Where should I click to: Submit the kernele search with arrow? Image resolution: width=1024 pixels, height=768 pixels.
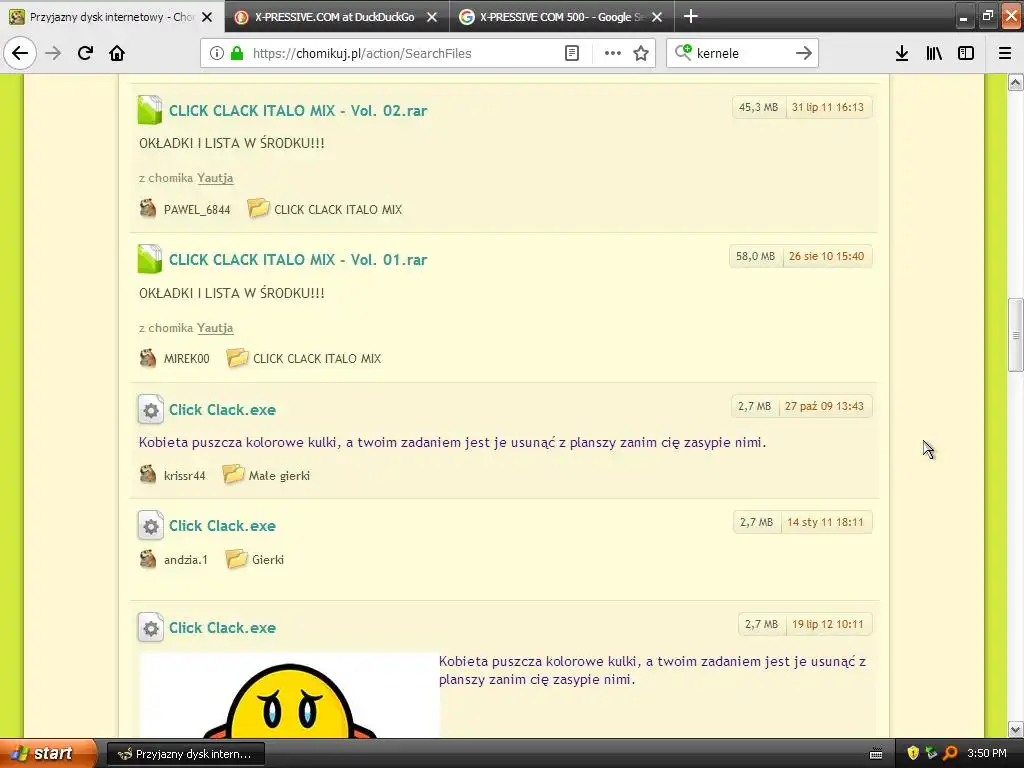[x=804, y=53]
